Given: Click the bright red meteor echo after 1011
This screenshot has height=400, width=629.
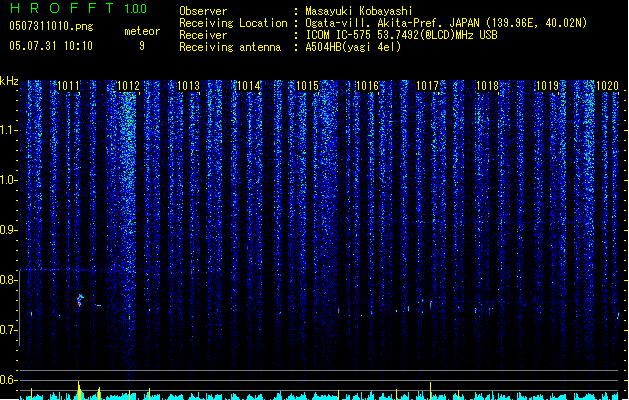Looking at the screenshot, I should pyautogui.click(x=80, y=300).
